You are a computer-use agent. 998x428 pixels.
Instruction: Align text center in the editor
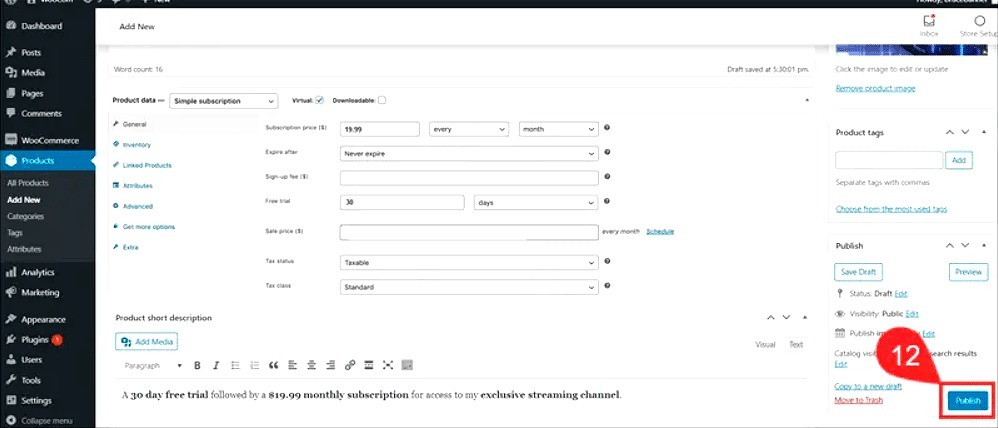point(311,366)
